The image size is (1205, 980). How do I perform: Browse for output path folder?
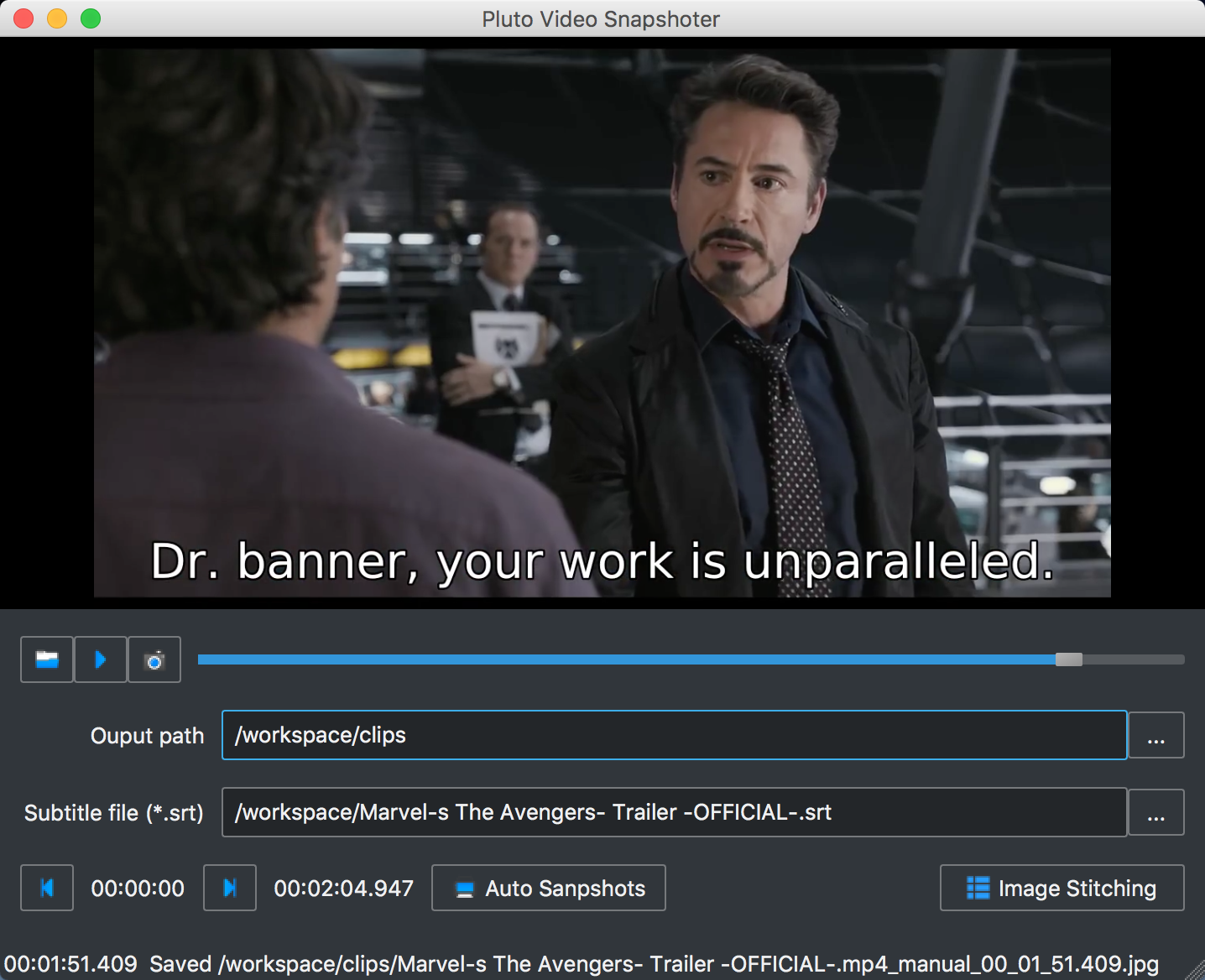coord(1156,735)
